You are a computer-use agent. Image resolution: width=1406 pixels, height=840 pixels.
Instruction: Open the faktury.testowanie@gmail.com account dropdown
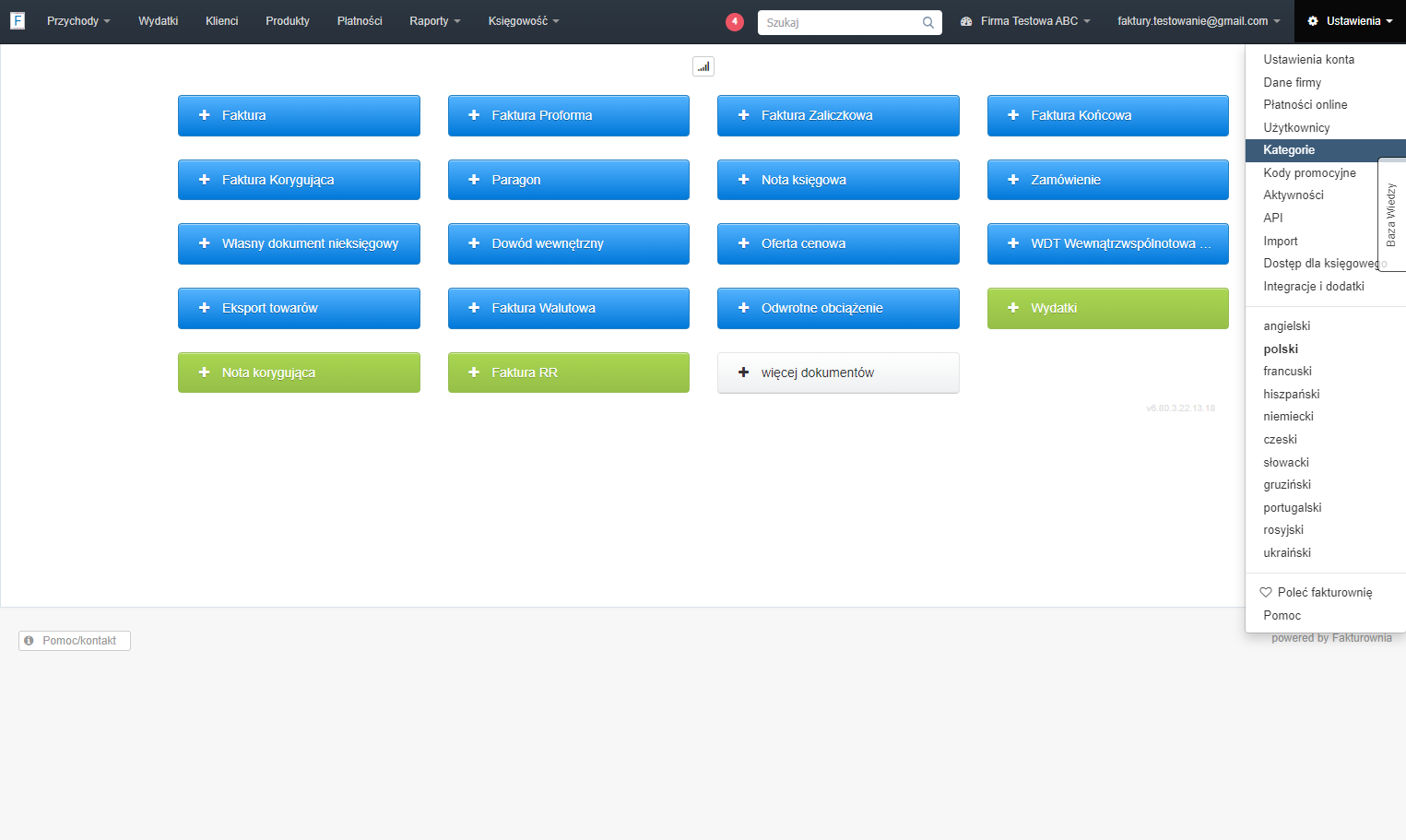(x=1199, y=21)
